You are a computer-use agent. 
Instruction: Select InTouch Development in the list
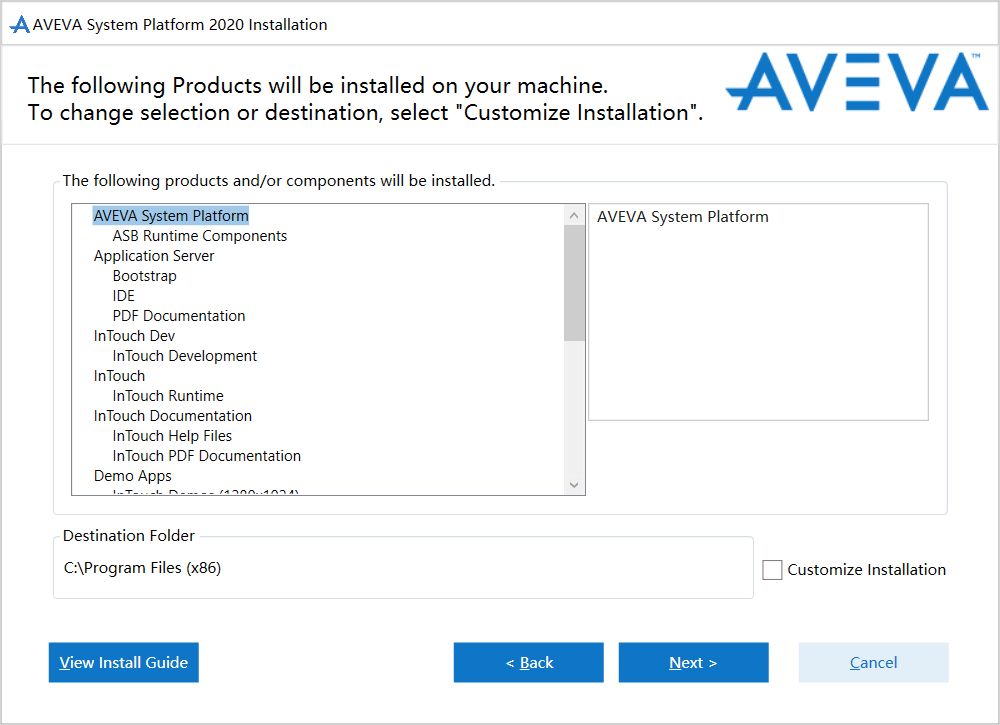pyautogui.click(x=184, y=356)
